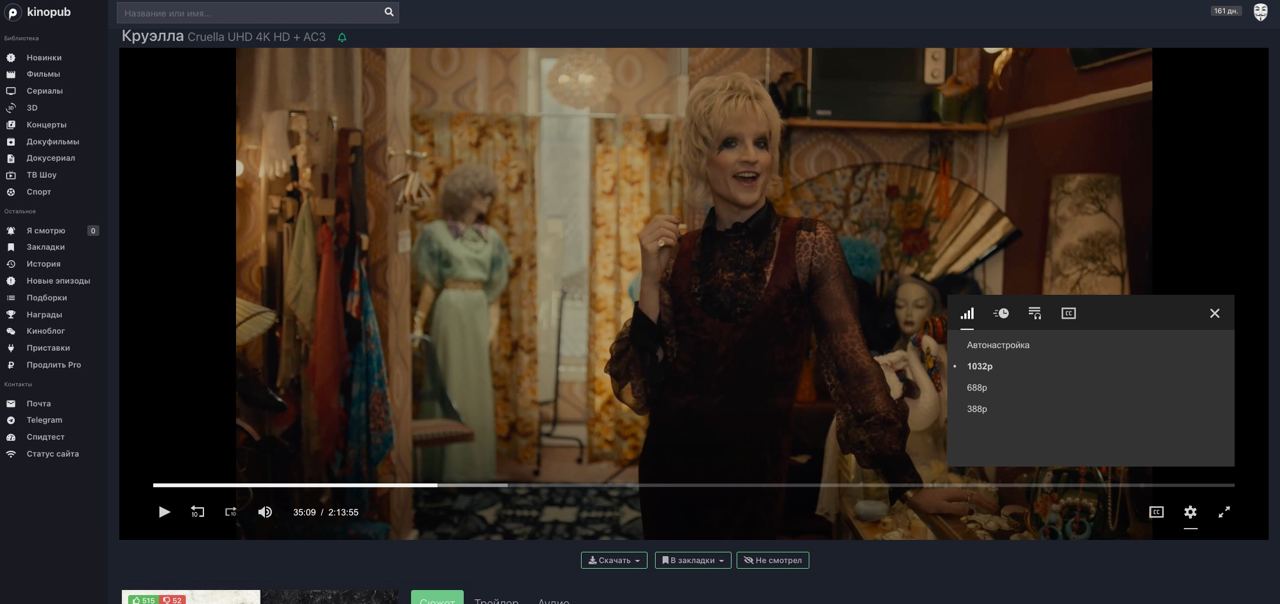Click the История clock icon
This screenshot has width=1280, height=604.
(11, 264)
